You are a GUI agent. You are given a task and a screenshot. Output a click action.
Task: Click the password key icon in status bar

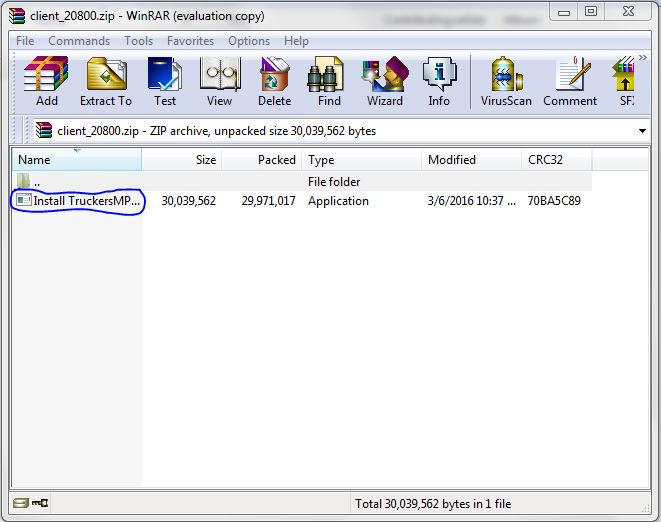point(40,503)
